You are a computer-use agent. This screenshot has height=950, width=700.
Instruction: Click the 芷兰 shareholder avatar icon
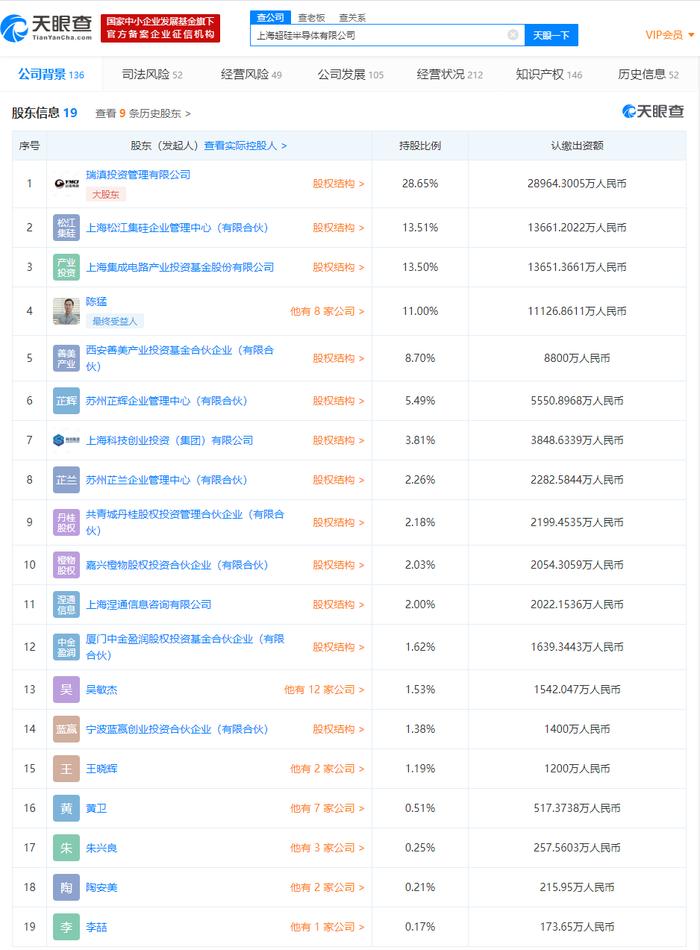(66, 480)
